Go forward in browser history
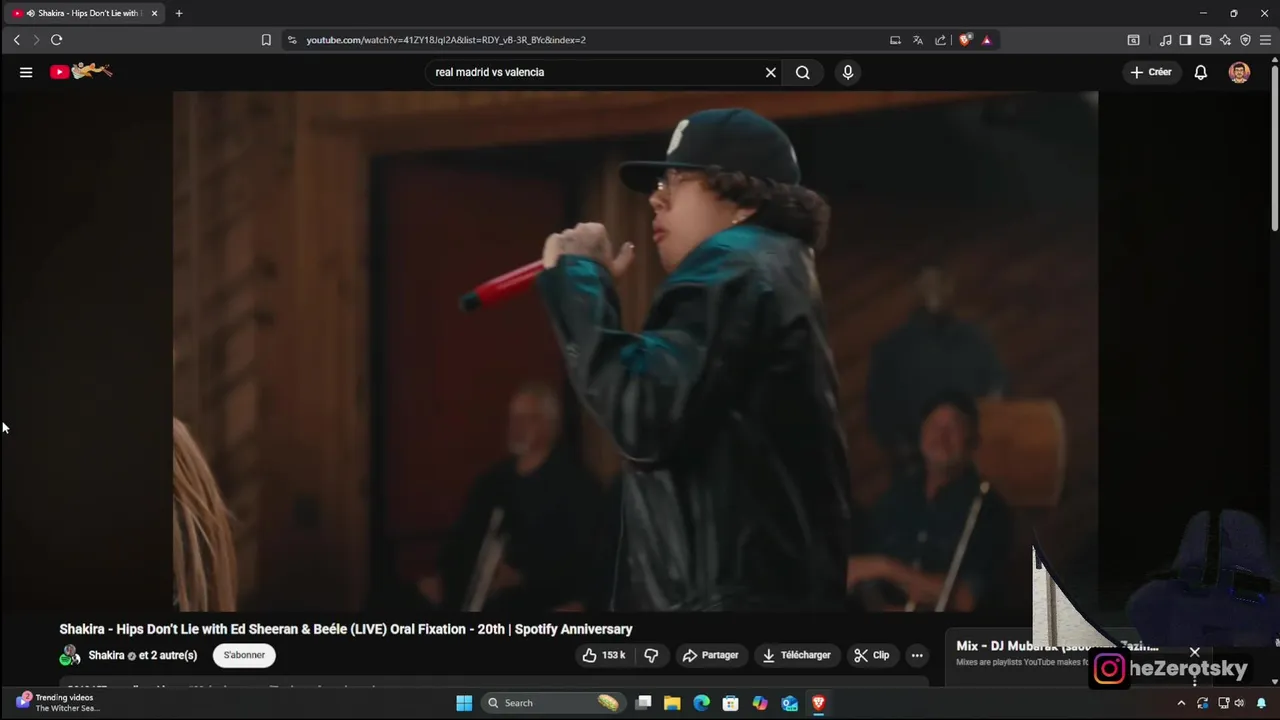Viewport: 1280px width, 720px height. pyautogui.click(x=36, y=40)
